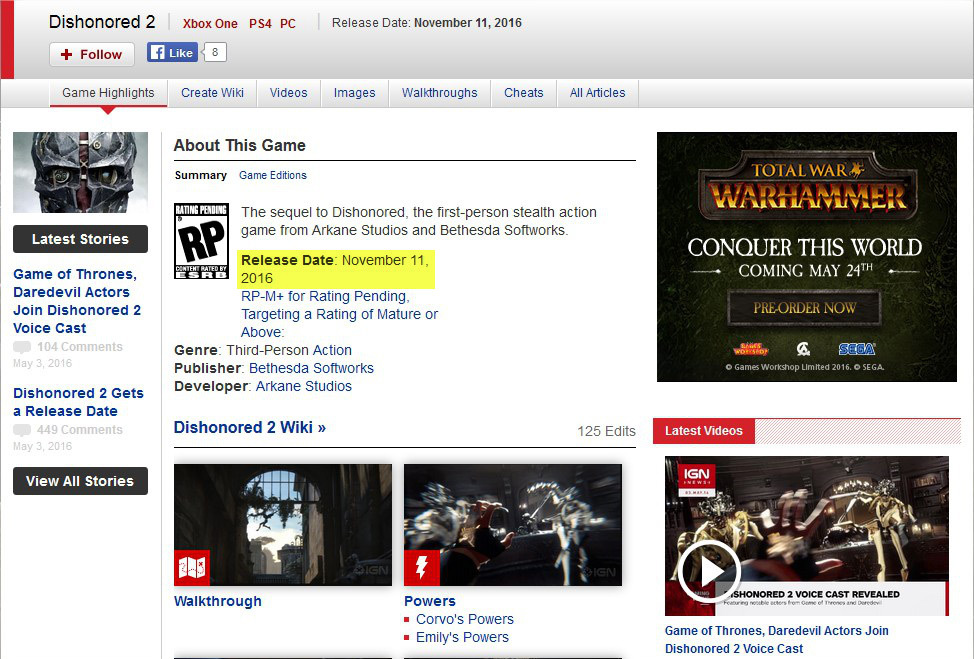Image resolution: width=974 pixels, height=659 pixels.
Task: Open the Powers wiki link
Action: pyautogui.click(x=430, y=601)
